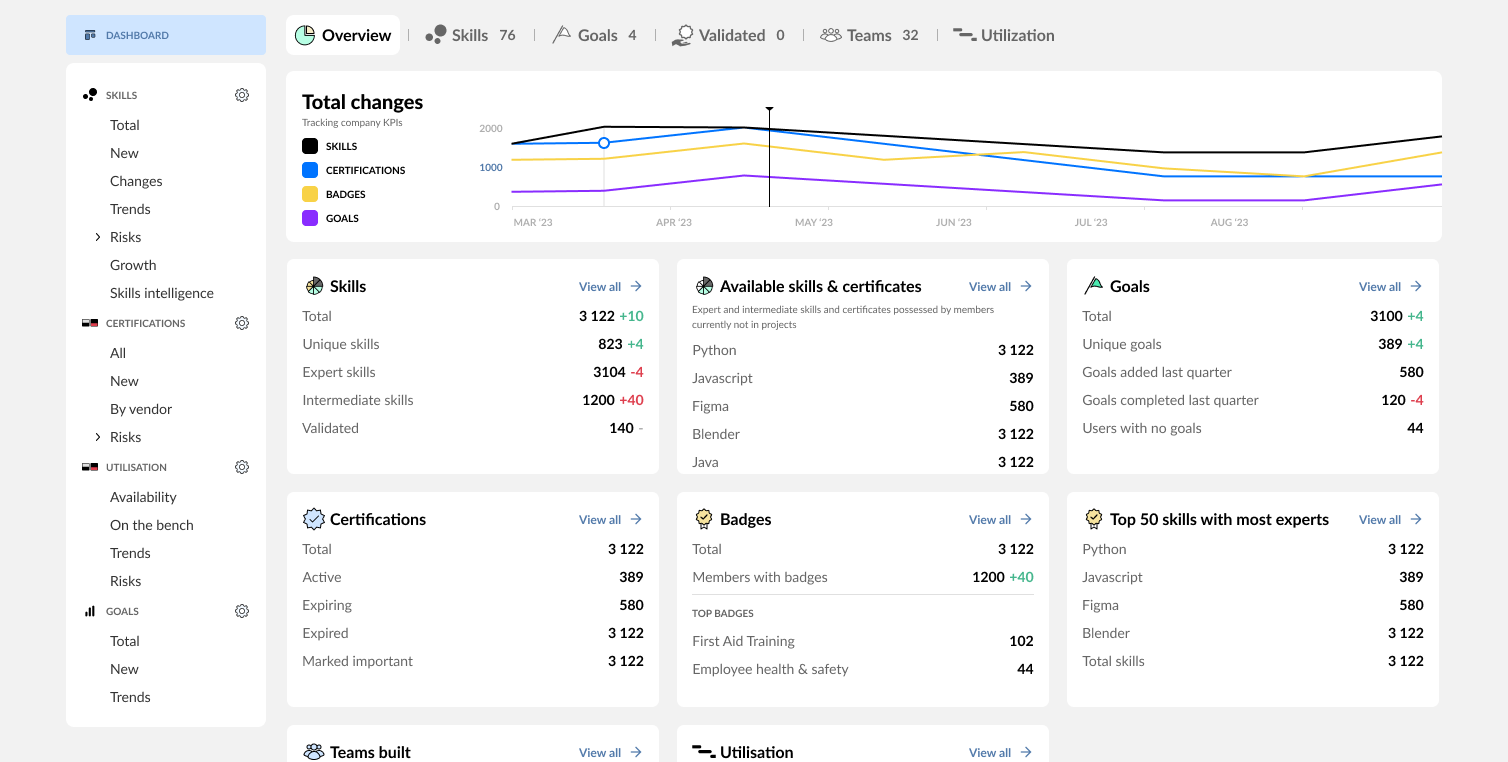Open Skills section settings gear

(242, 95)
